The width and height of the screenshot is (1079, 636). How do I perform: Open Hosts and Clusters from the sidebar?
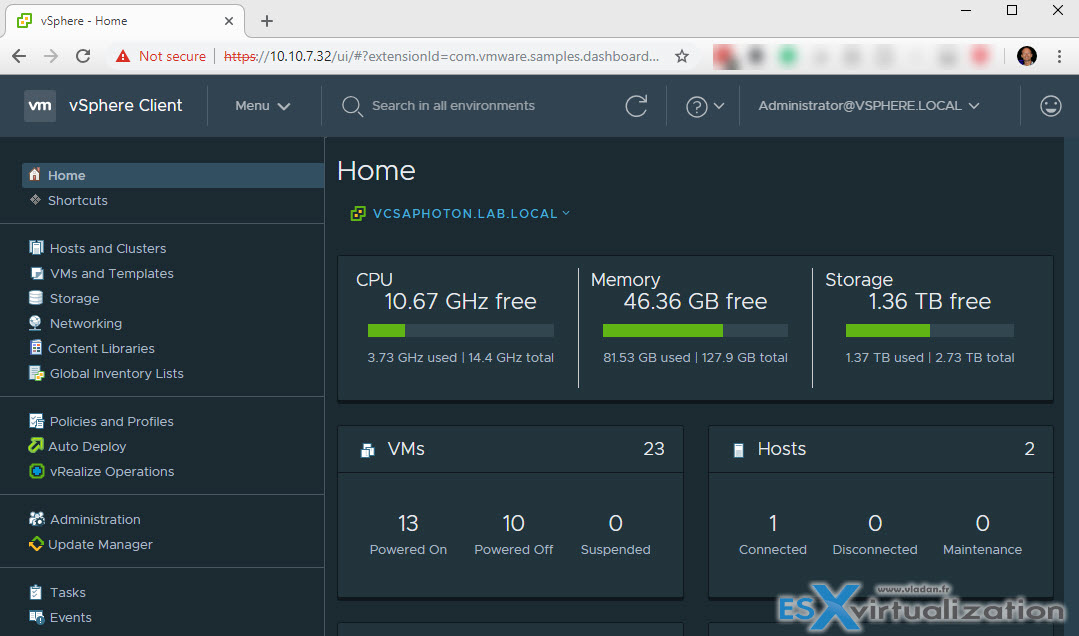point(107,247)
